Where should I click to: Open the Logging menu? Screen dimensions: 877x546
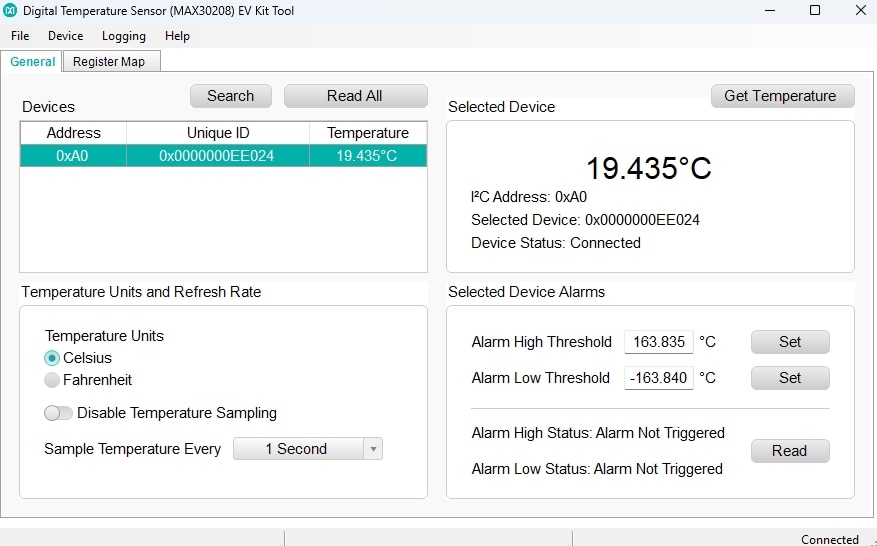pyautogui.click(x=124, y=36)
